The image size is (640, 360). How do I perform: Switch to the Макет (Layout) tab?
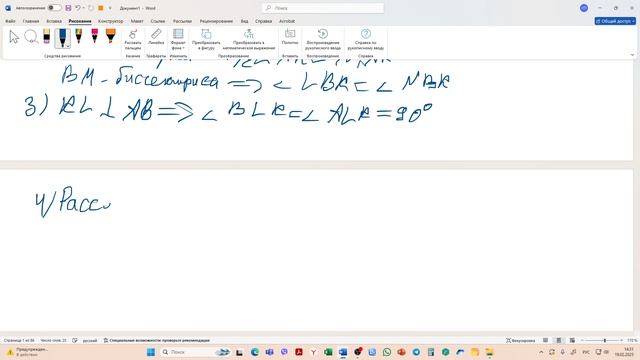coord(137,21)
